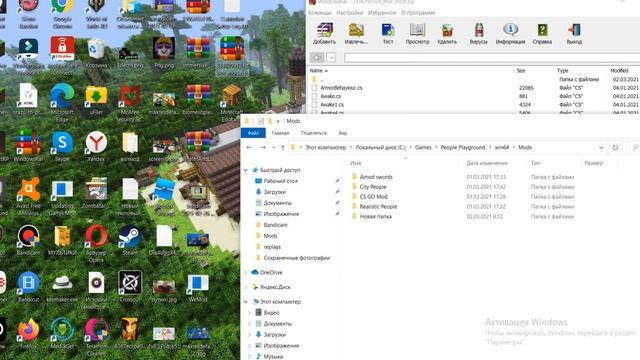Open replays folder in the navigation pane

pos(272,247)
